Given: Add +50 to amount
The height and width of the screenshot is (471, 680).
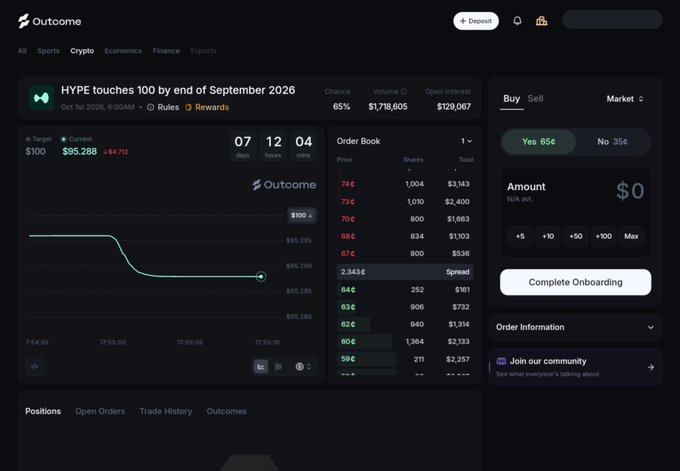Looking at the screenshot, I should (575, 236).
